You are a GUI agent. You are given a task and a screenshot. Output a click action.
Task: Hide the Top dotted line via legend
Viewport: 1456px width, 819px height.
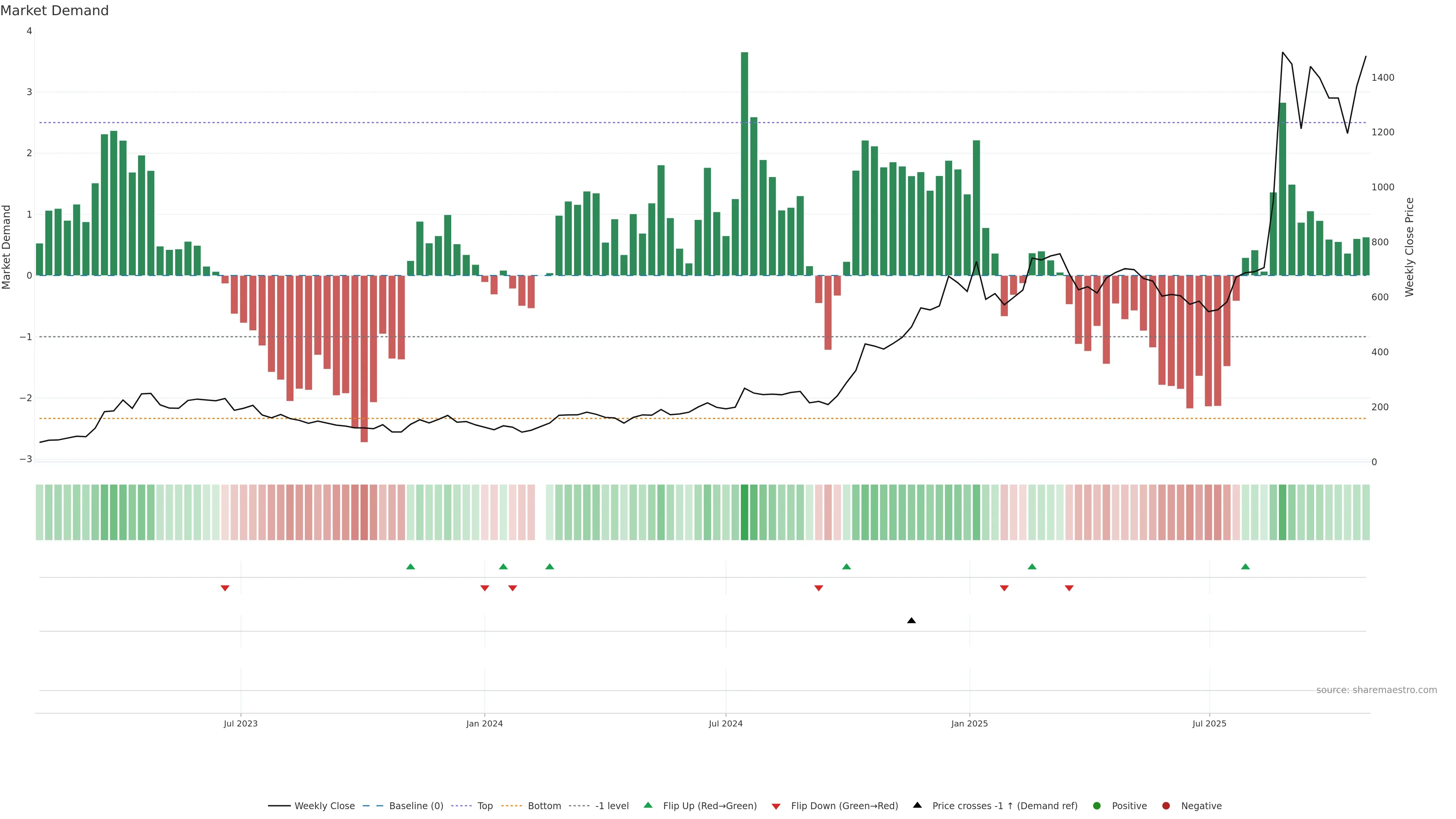[485, 806]
